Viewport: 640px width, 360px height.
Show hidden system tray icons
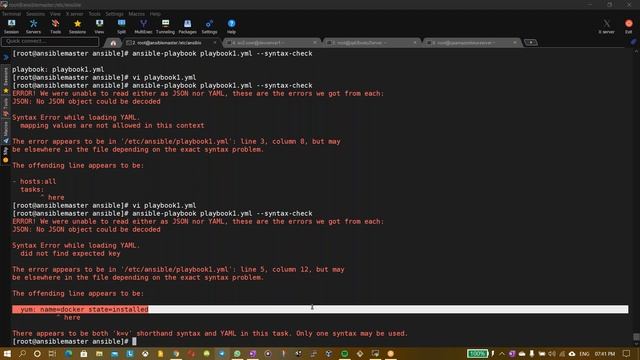502,353
